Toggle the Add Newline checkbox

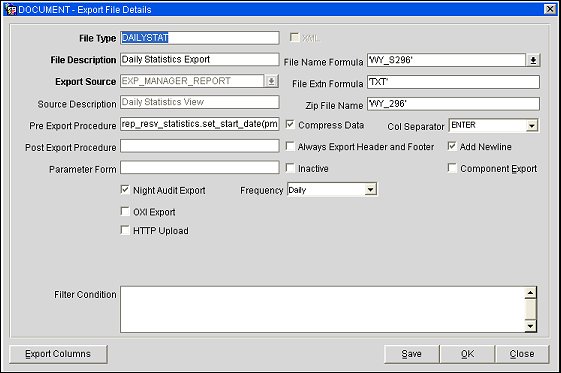[x=452, y=146]
